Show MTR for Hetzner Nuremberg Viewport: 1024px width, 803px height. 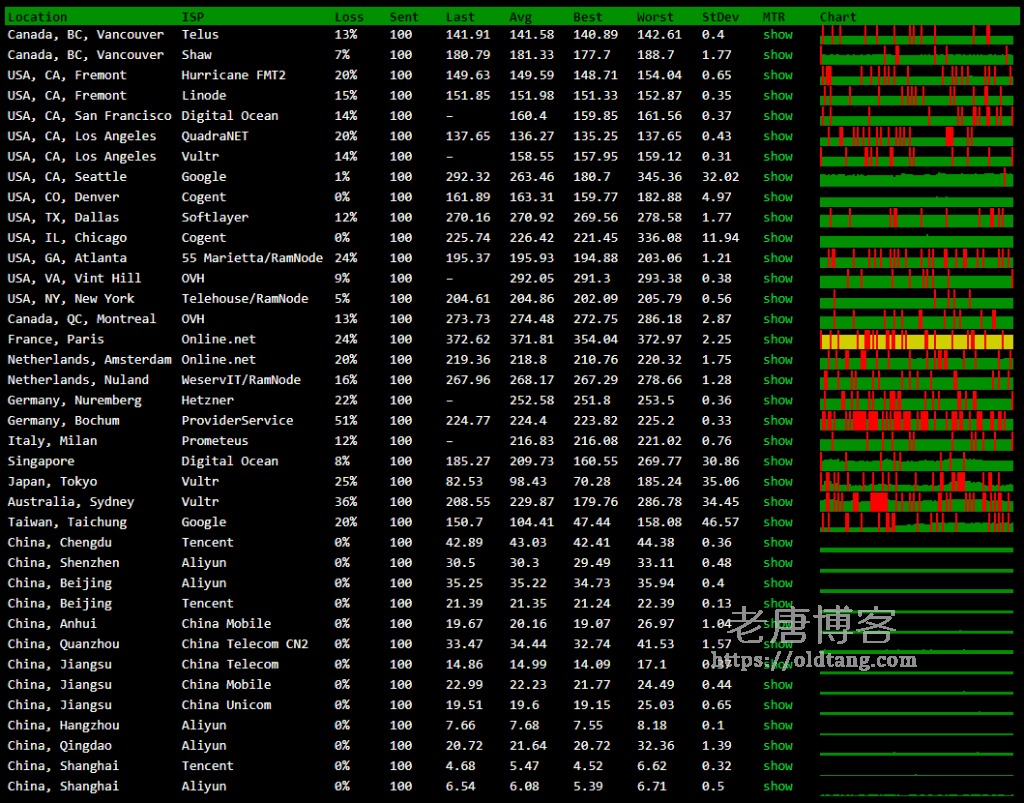pyautogui.click(x=777, y=401)
